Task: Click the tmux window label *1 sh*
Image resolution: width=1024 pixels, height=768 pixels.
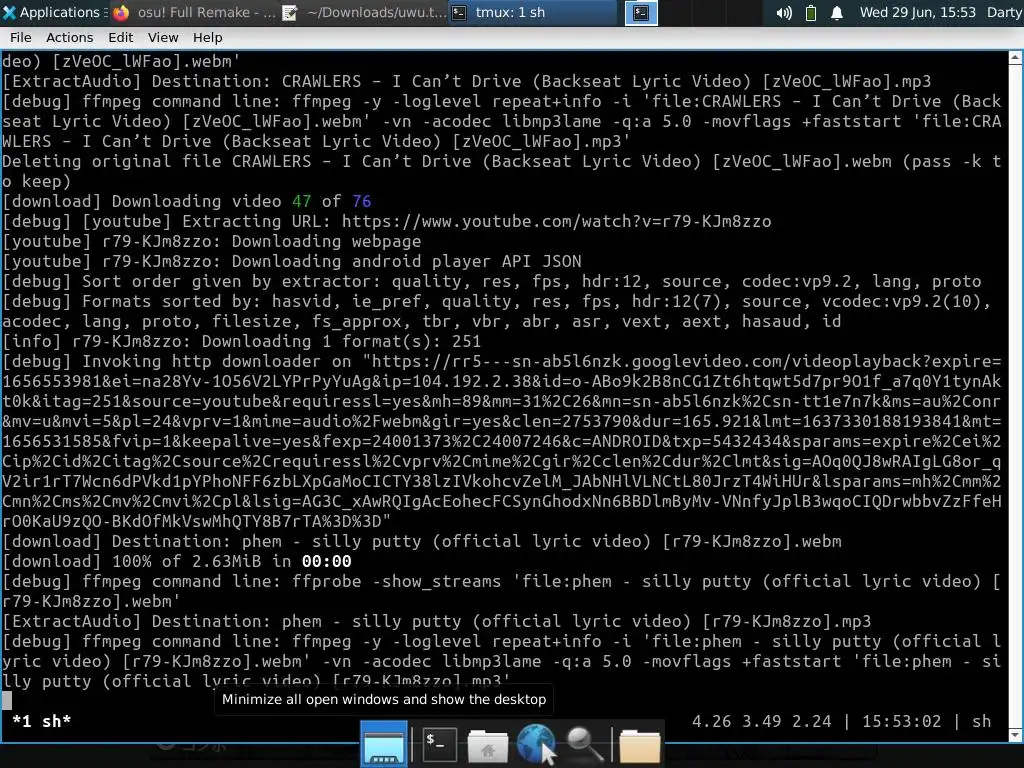Action: (x=42, y=722)
